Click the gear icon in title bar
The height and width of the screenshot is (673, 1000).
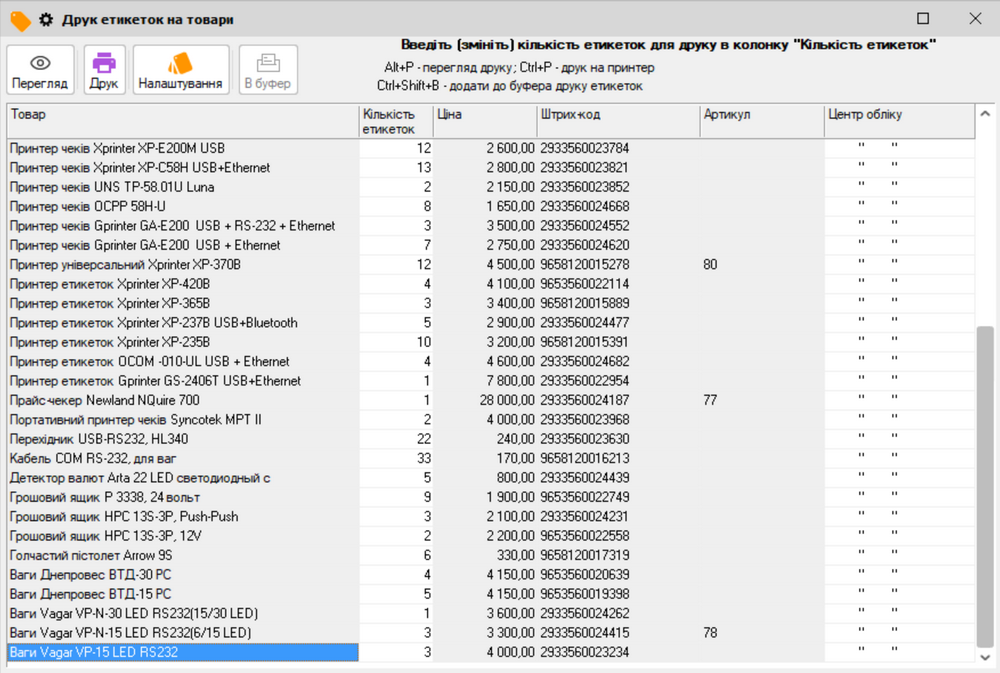pos(46,19)
